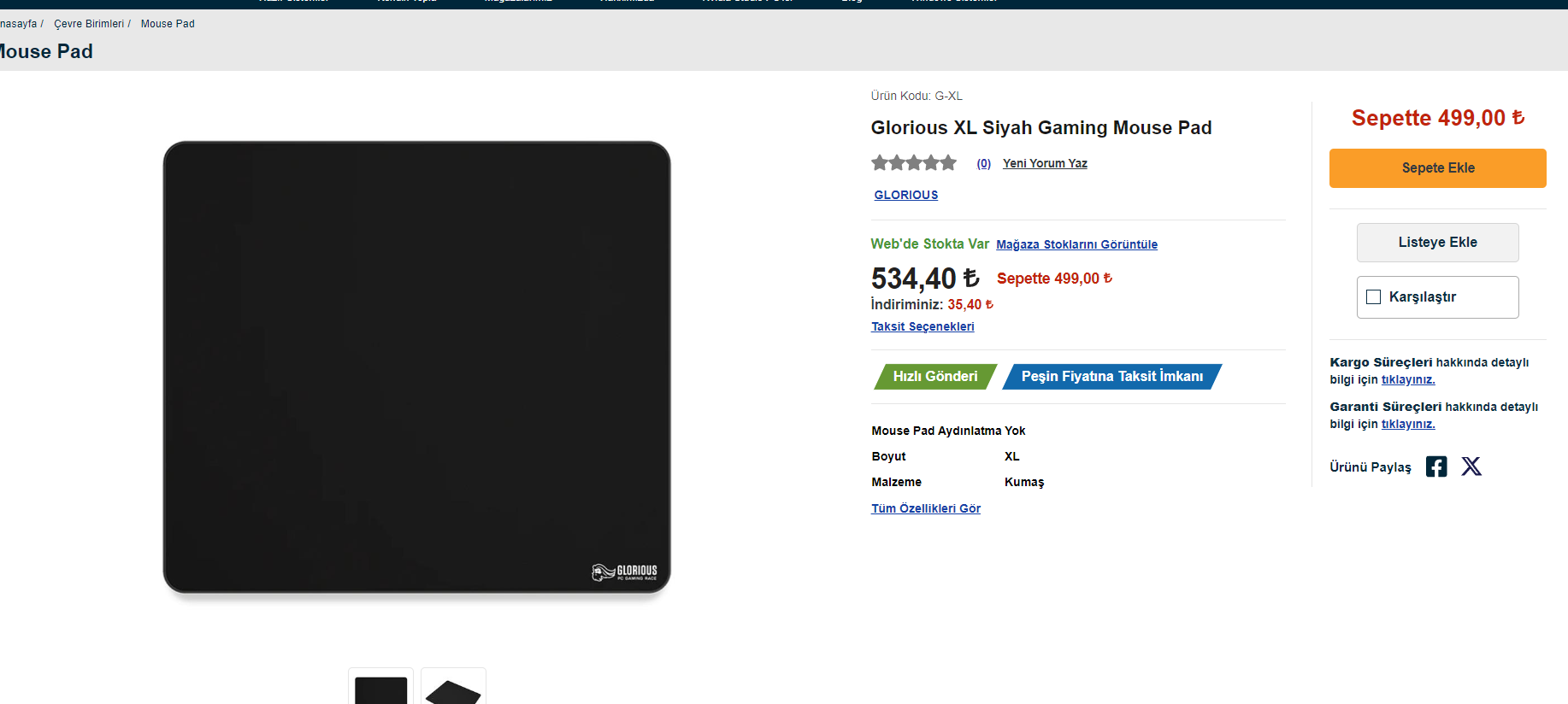The height and width of the screenshot is (704, 1568).
Task: Click the 534,40 ₺ price
Action: coord(925,279)
